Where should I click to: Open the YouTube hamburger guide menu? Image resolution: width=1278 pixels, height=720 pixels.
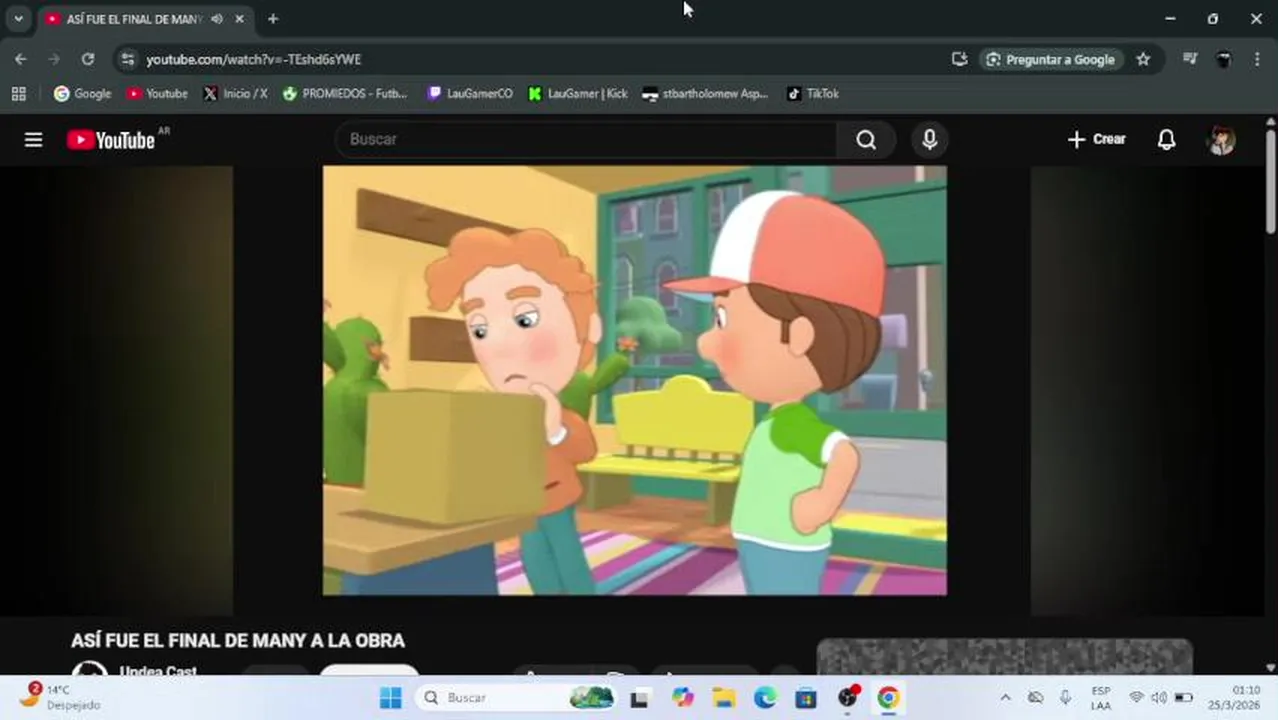[33, 140]
